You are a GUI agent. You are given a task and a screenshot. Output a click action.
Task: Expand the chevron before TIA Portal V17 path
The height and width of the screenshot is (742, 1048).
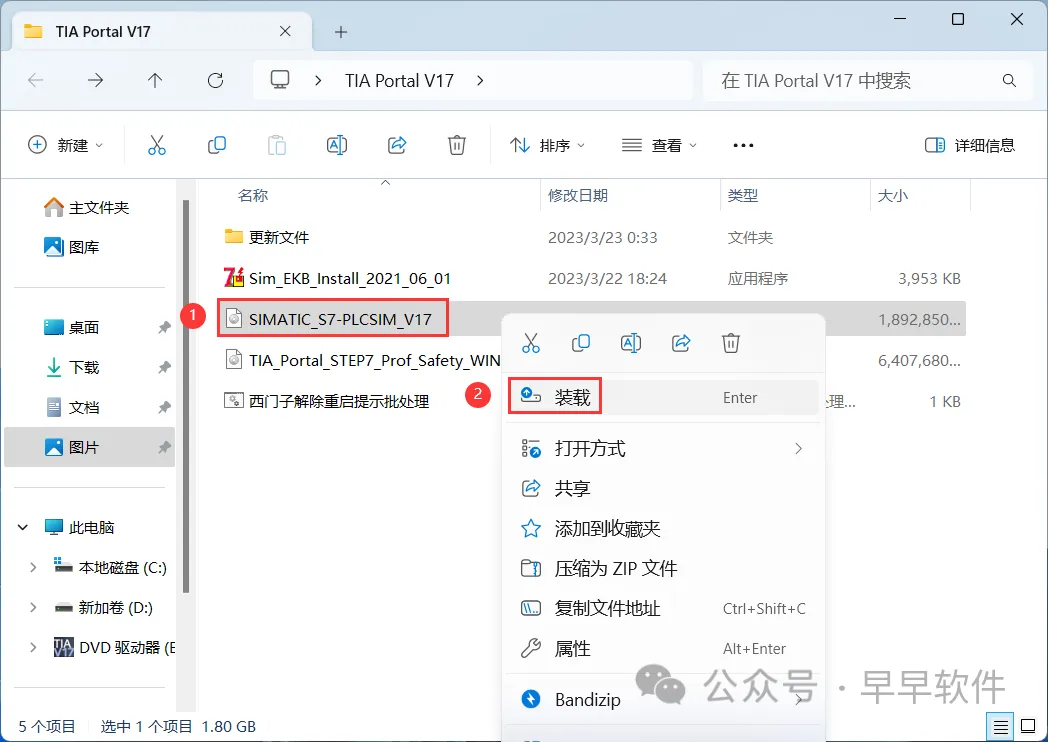[x=318, y=81]
